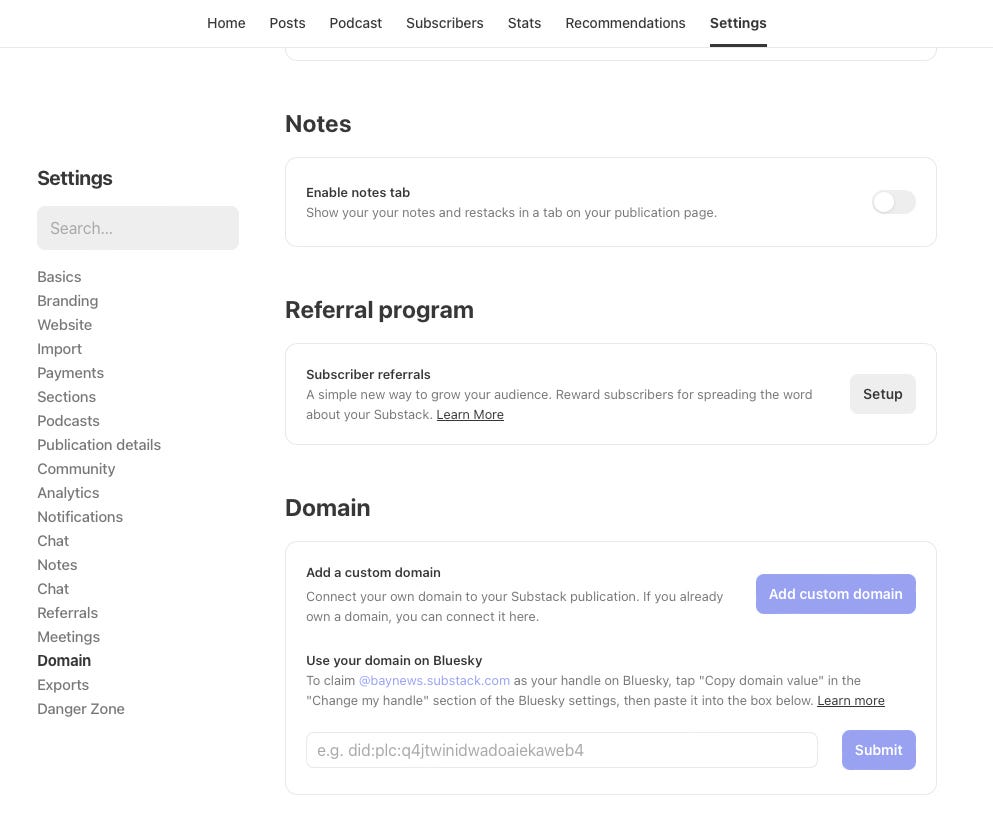Viewport: 993px width, 829px height.
Task: Go to the Podcast tab
Action: click(355, 23)
